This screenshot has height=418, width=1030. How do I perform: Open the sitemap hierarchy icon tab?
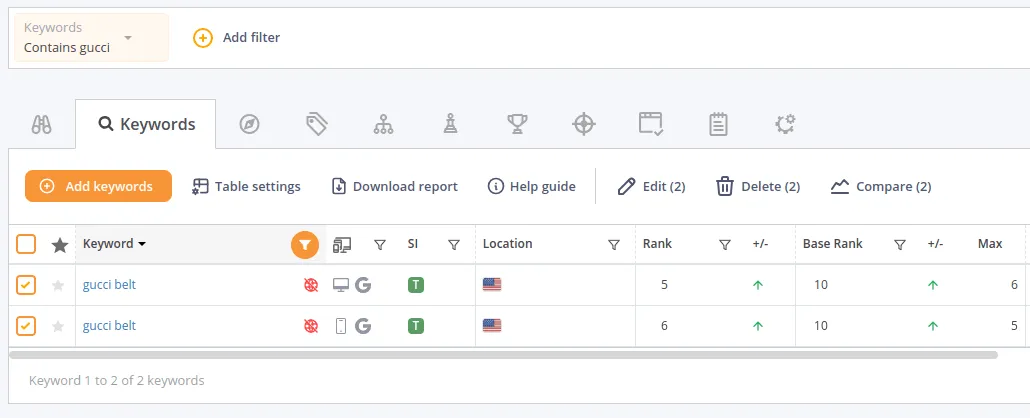[383, 124]
